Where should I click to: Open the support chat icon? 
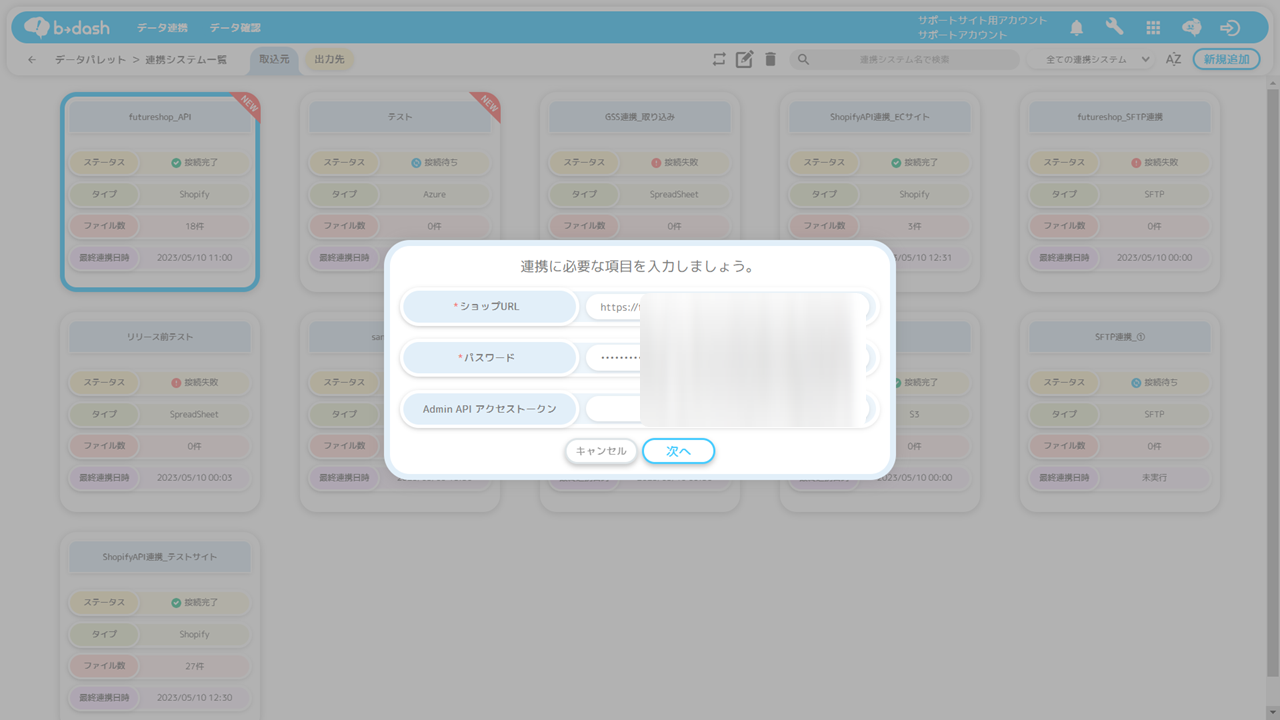(1191, 28)
